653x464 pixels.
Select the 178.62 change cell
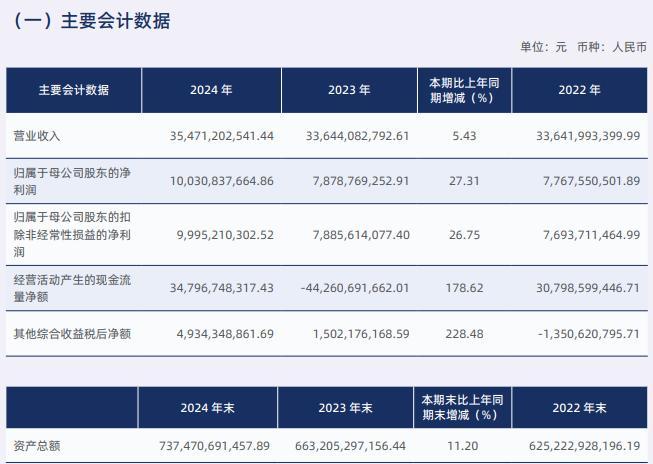[463, 287]
